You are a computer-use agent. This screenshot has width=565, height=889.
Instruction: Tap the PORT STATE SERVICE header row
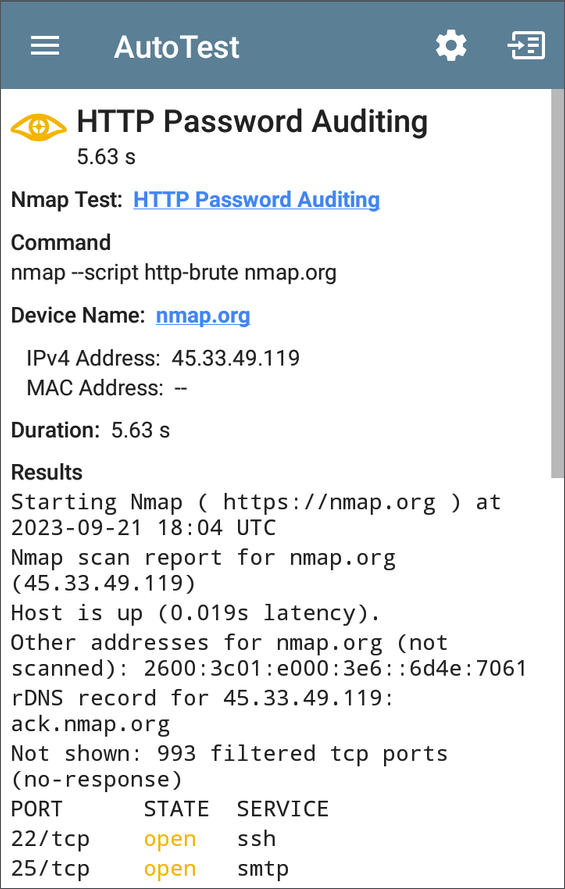[x=169, y=808]
